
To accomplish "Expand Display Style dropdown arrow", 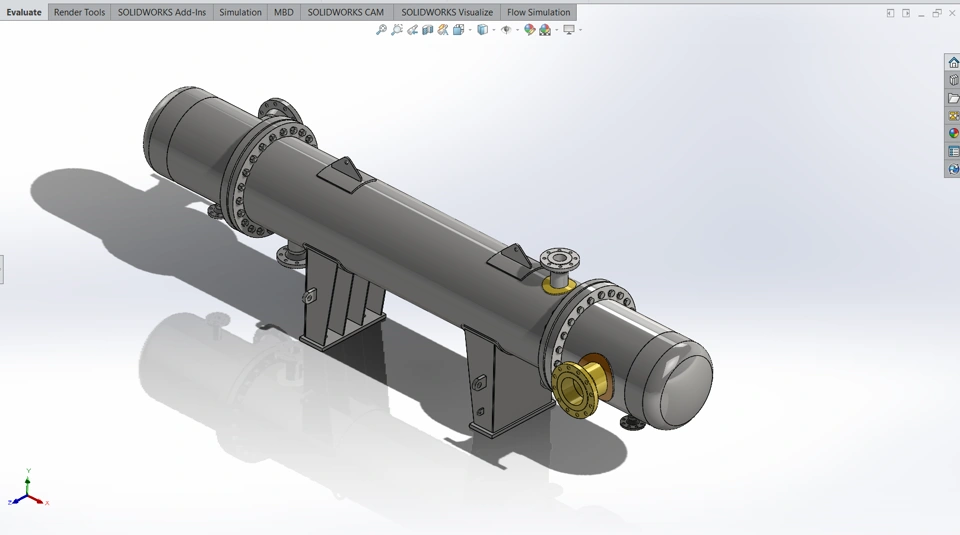I will pos(493,30).
